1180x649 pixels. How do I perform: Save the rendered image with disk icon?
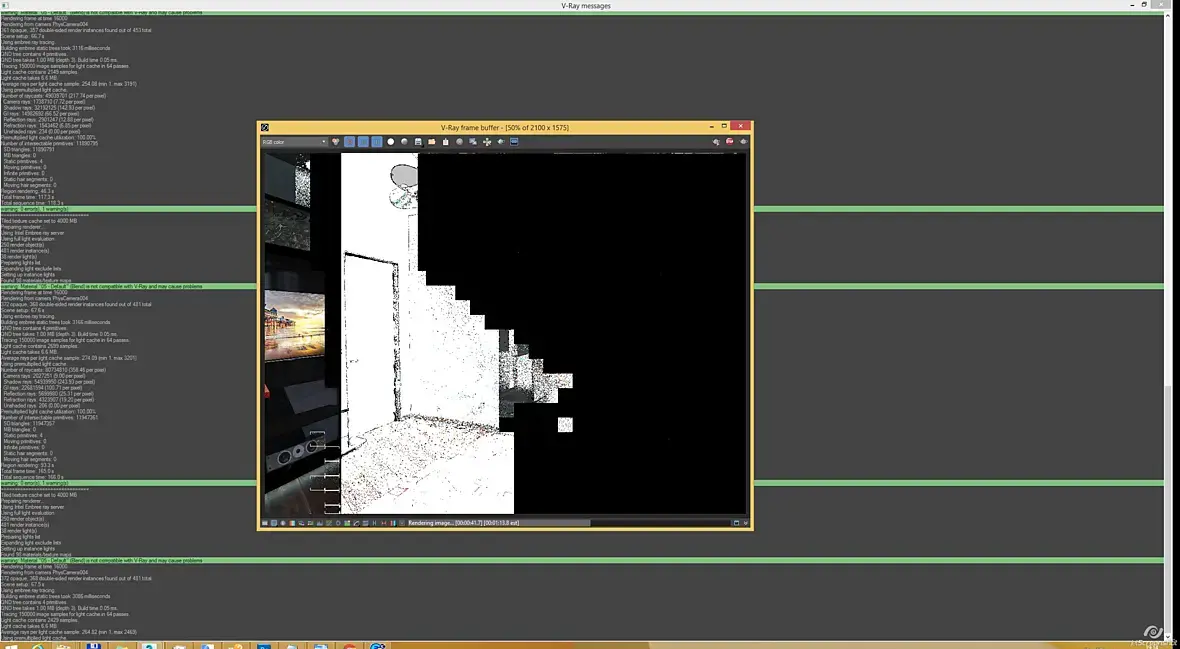[418, 142]
